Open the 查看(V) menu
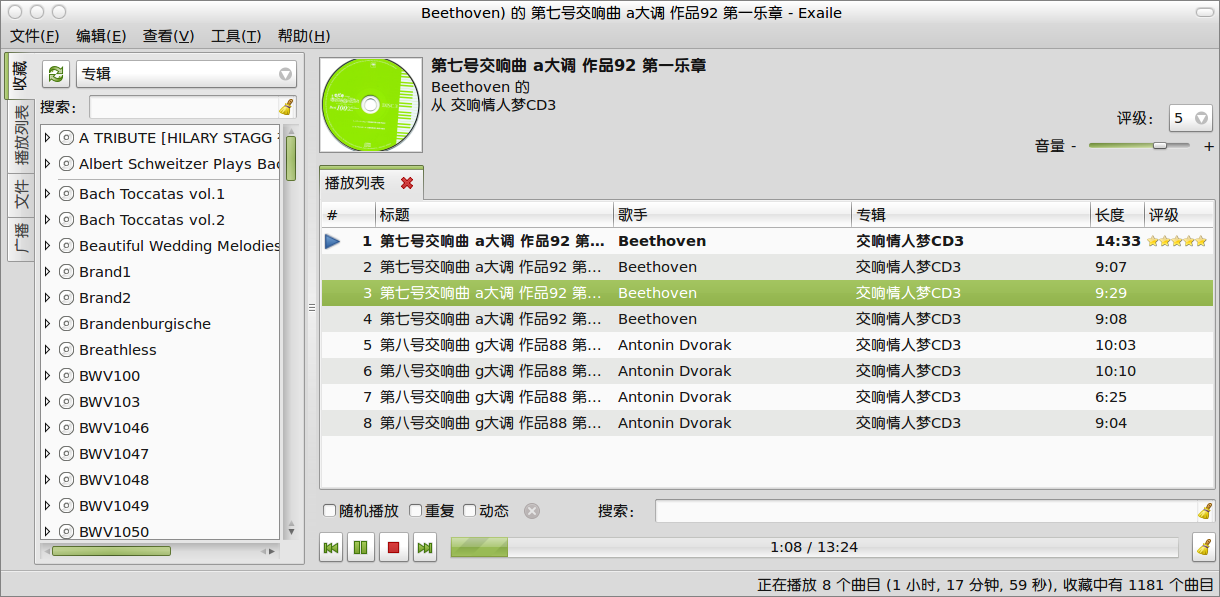 click(168, 36)
